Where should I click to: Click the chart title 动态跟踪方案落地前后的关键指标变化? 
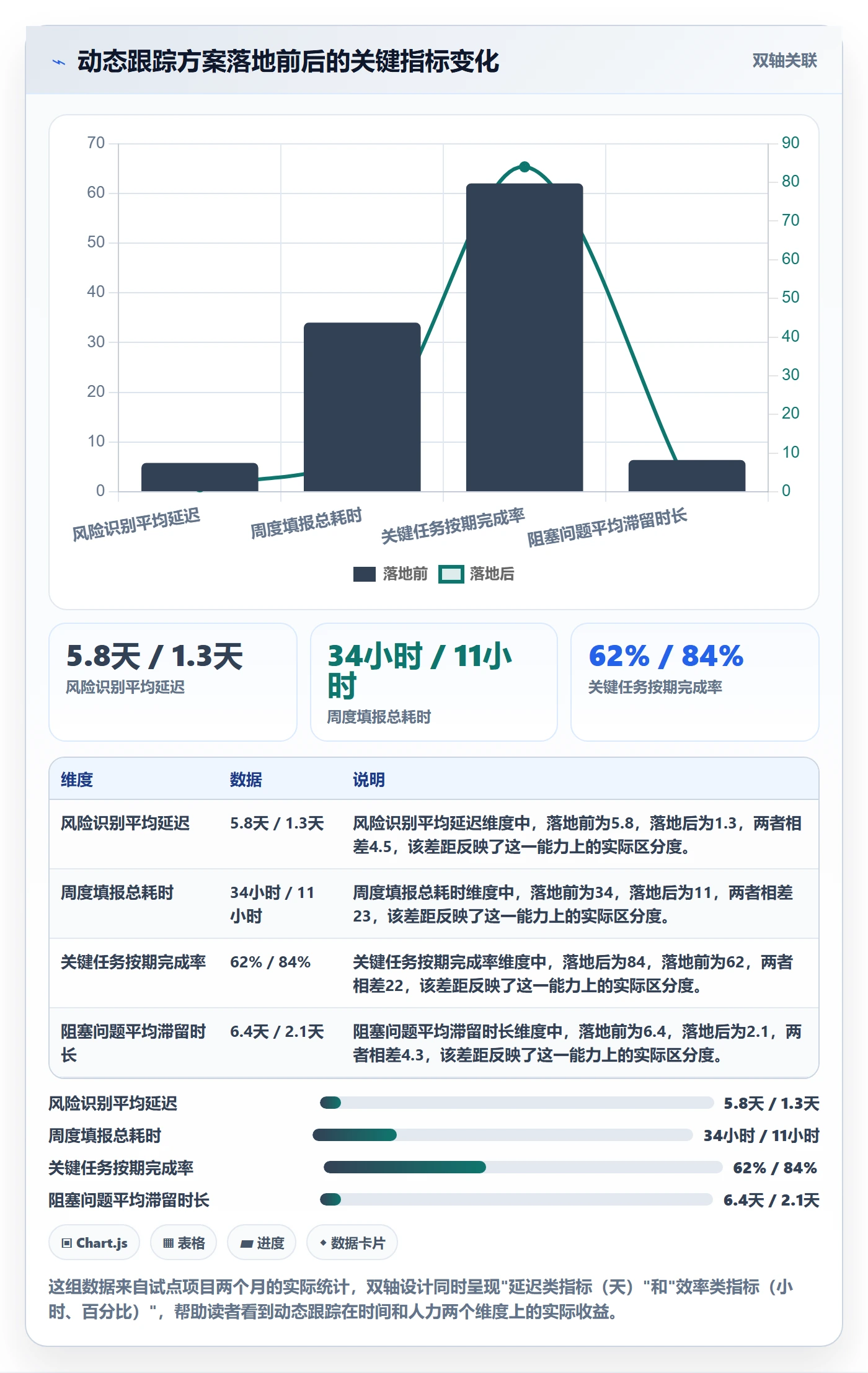coord(288,61)
